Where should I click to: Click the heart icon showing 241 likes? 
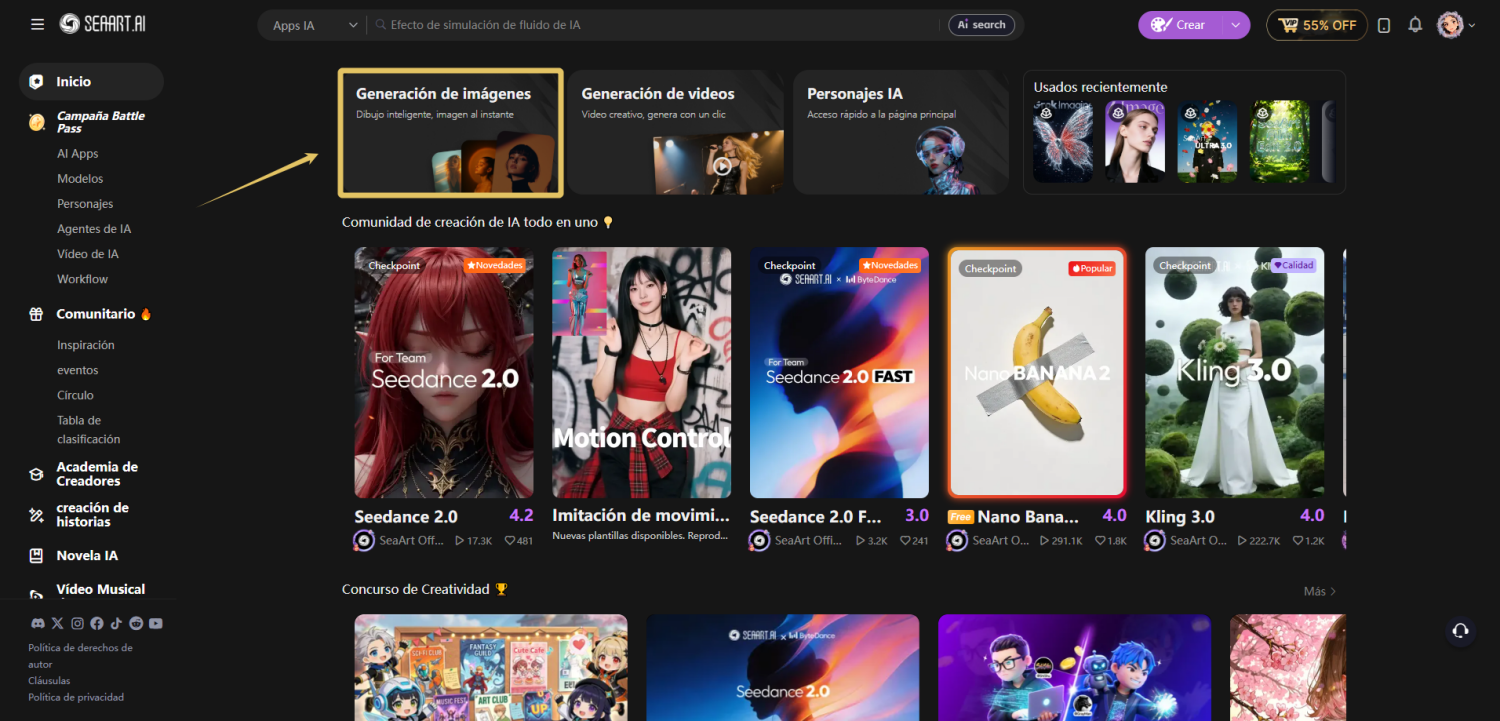pyautogui.click(x=905, y=541)
